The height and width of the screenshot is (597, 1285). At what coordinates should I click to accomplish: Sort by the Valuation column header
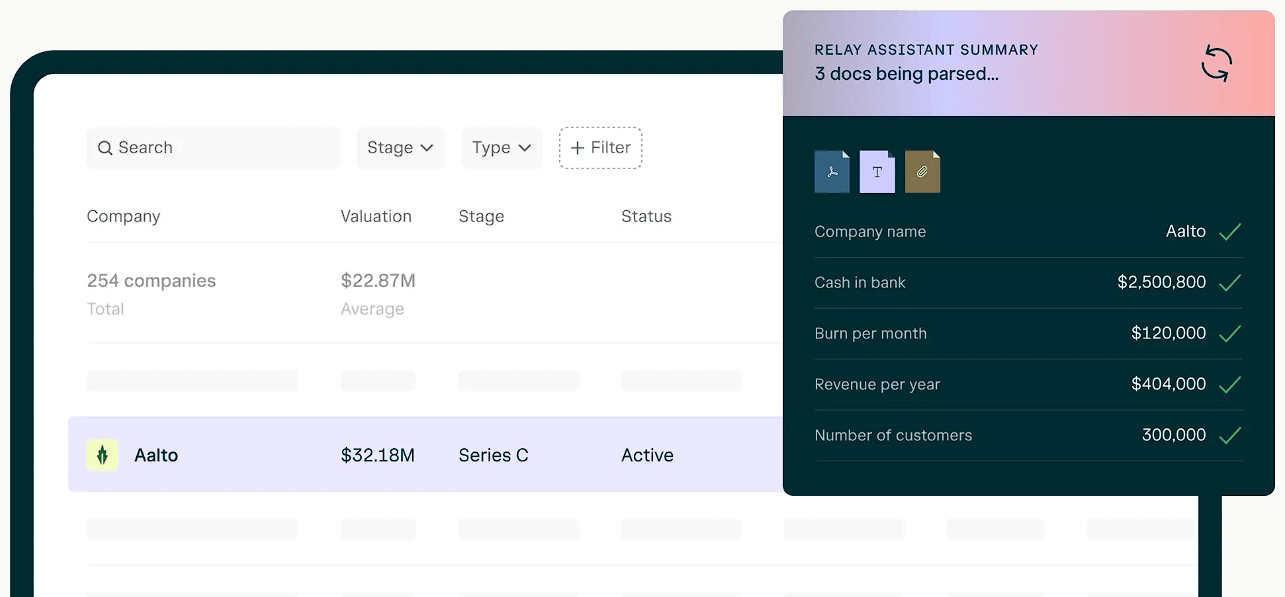[376, 216]
